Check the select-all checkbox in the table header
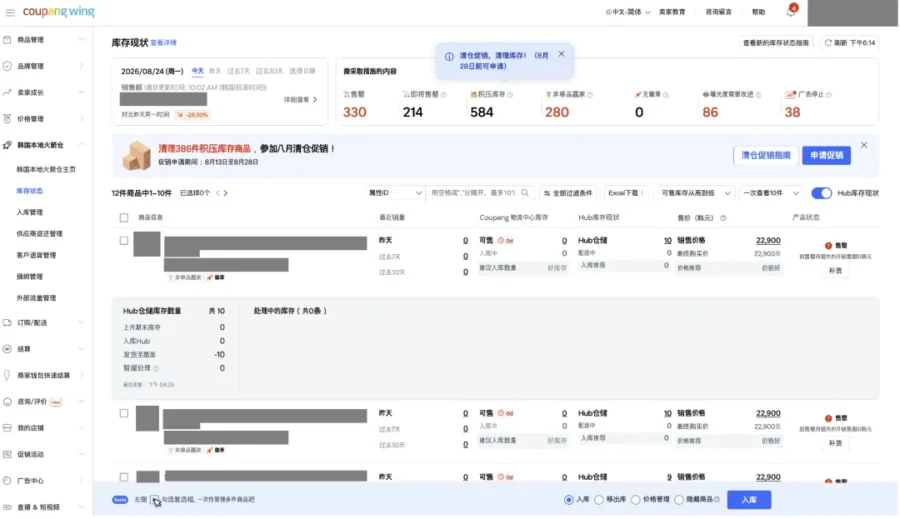This screenshot has height=519, width=900. click(x=124, y=218)
